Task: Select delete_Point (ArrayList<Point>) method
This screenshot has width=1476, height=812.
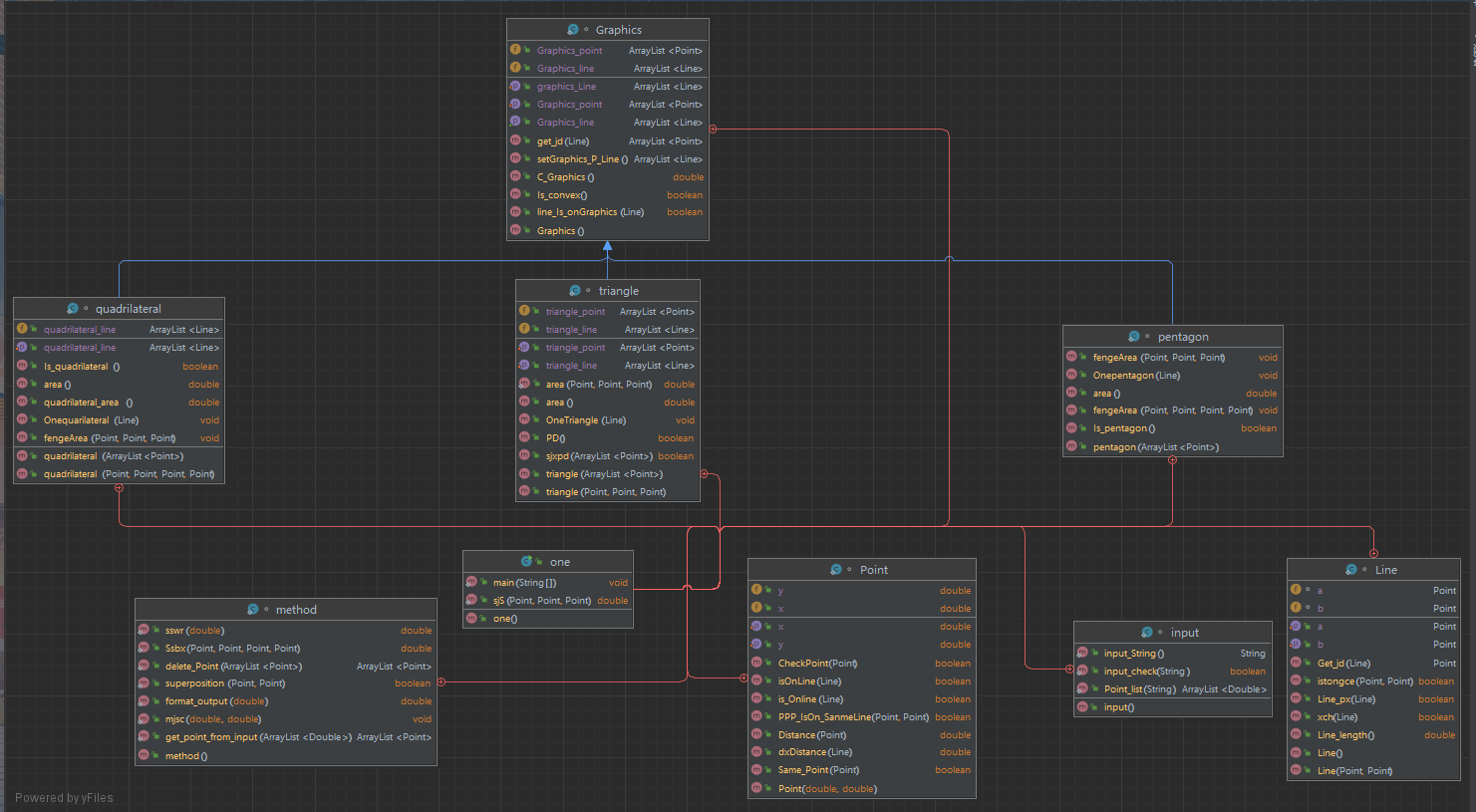Action: (233, 667)
